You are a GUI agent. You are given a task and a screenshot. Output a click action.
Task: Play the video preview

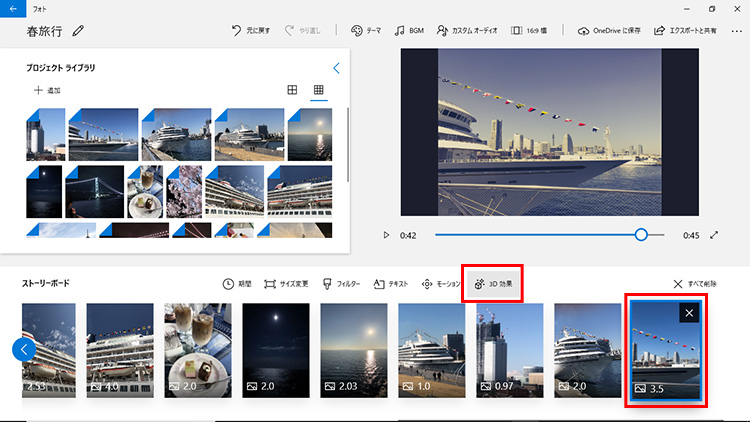pos(386,235)
